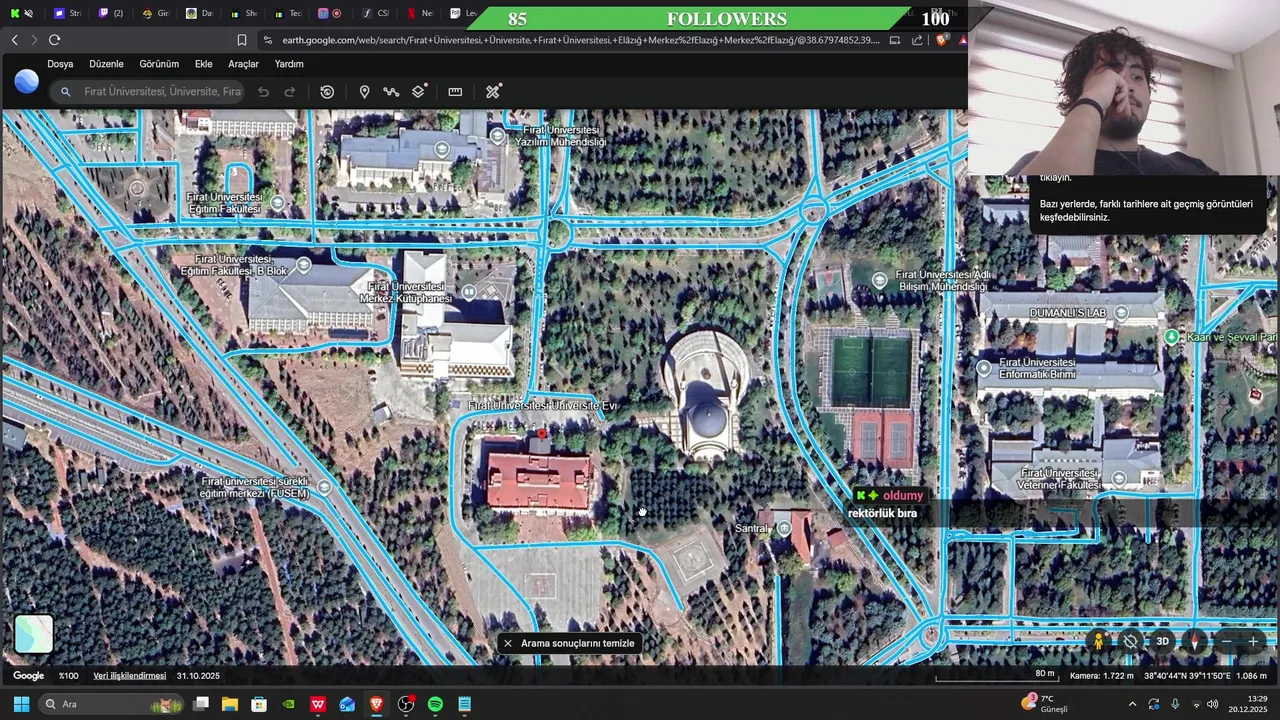Viewport: 1280px width, 720px height.
Task: Open the Düzenle menu
Action: 106,64
